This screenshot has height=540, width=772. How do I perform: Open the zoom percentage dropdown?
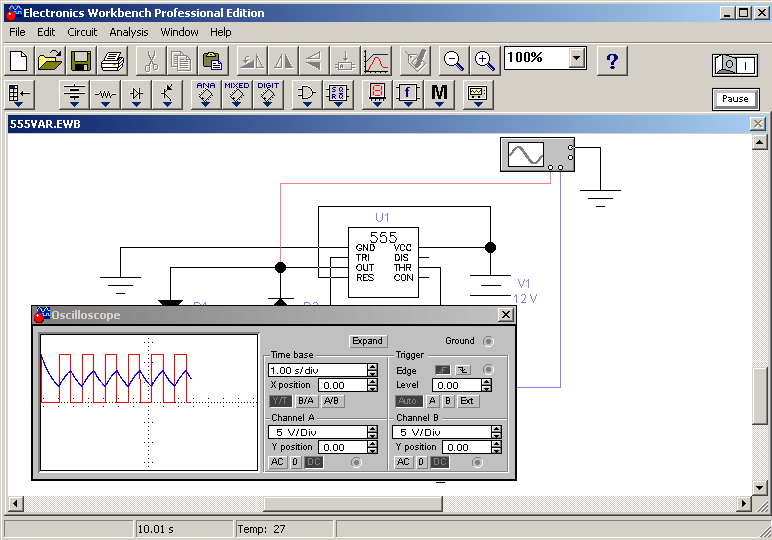click(577, 59)
